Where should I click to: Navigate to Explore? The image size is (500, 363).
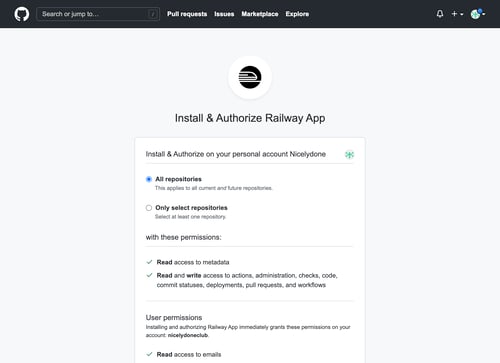(297, 14)
